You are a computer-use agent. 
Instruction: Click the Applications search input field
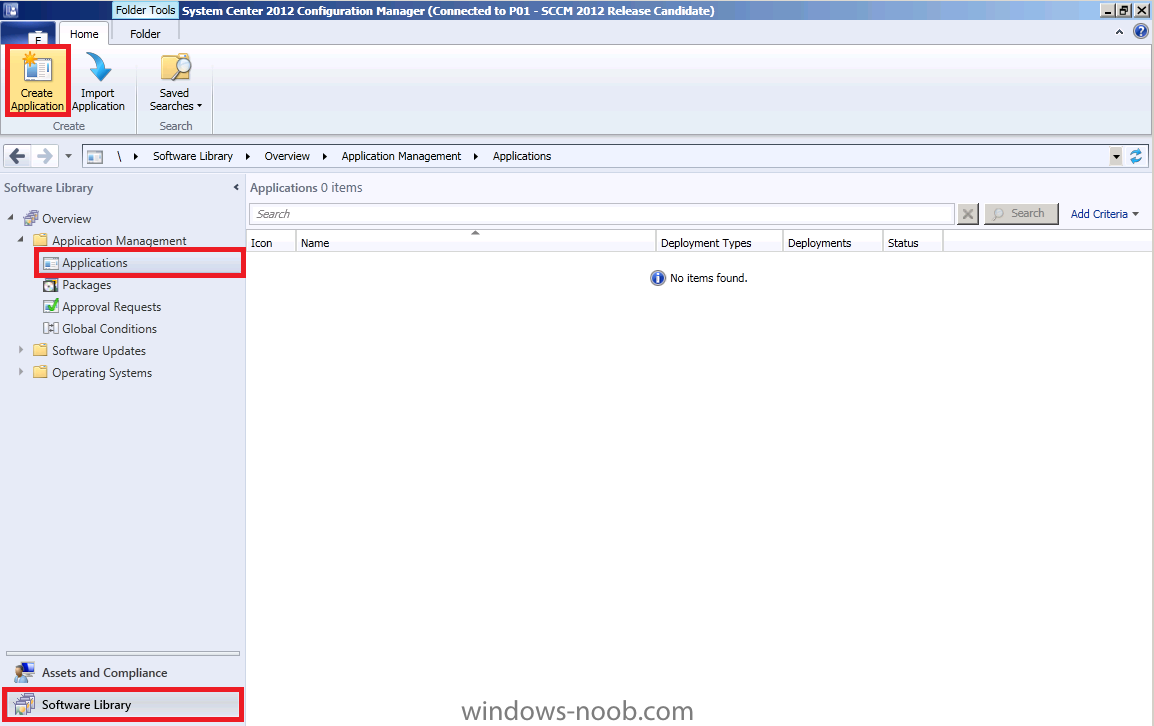coord(601,214)
